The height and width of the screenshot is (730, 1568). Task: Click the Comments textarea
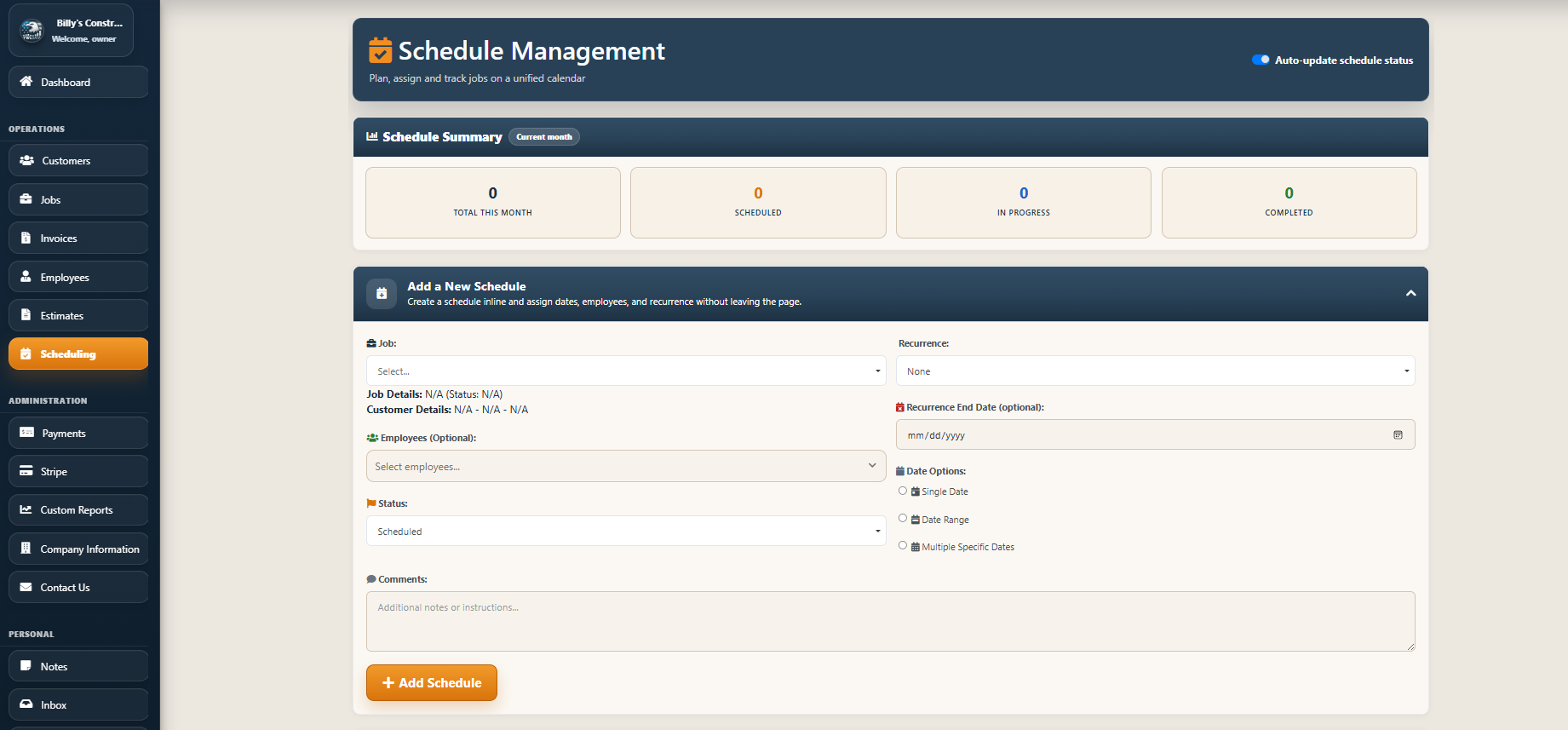click(x=891, y=621)
